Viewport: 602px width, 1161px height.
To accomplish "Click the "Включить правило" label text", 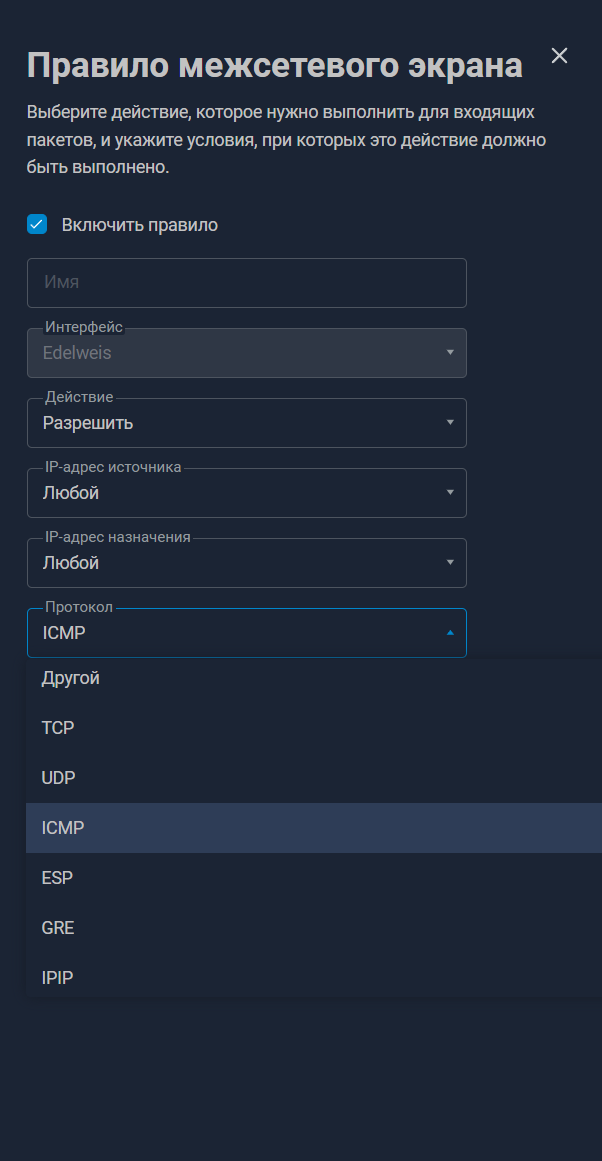I will click(140, 225).
